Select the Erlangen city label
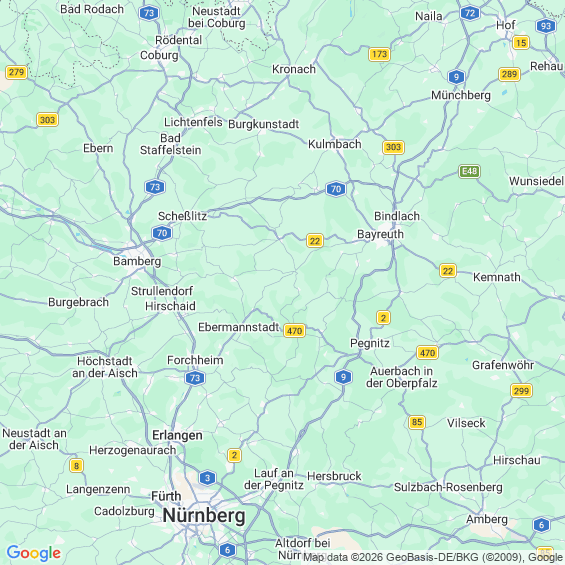This screenshot has width=565, height=565. point(177,435)
